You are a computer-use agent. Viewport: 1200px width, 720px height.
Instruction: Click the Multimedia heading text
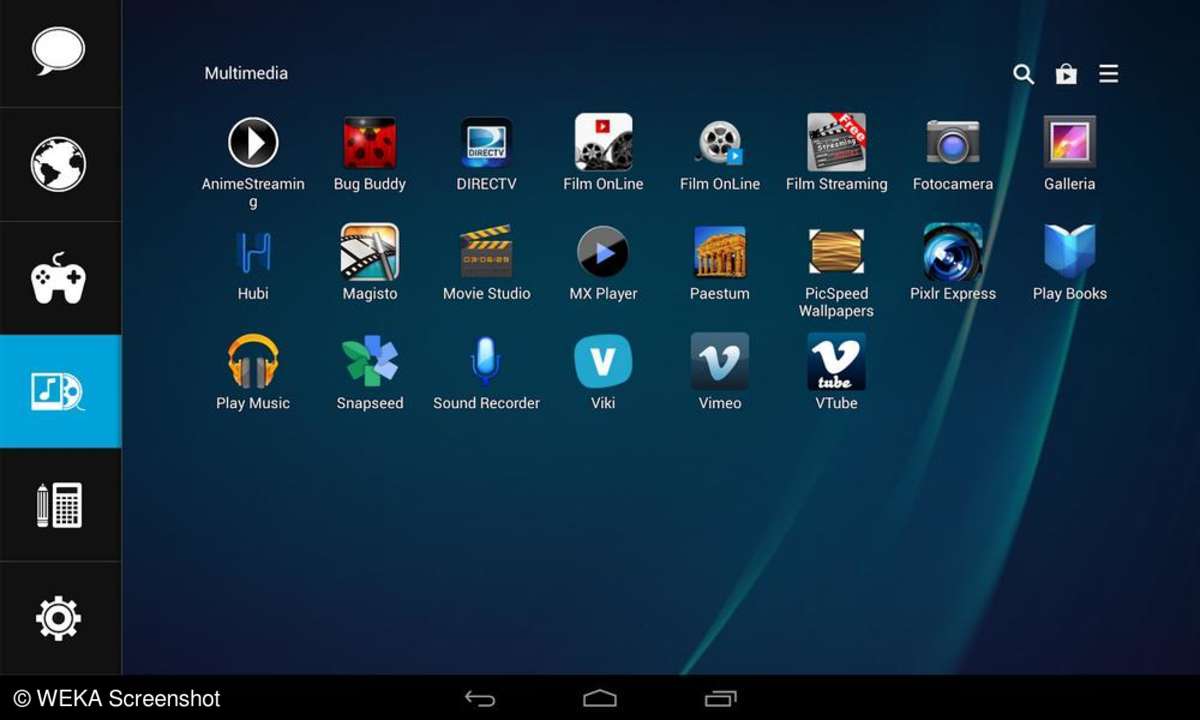click(x=246, y=73)
